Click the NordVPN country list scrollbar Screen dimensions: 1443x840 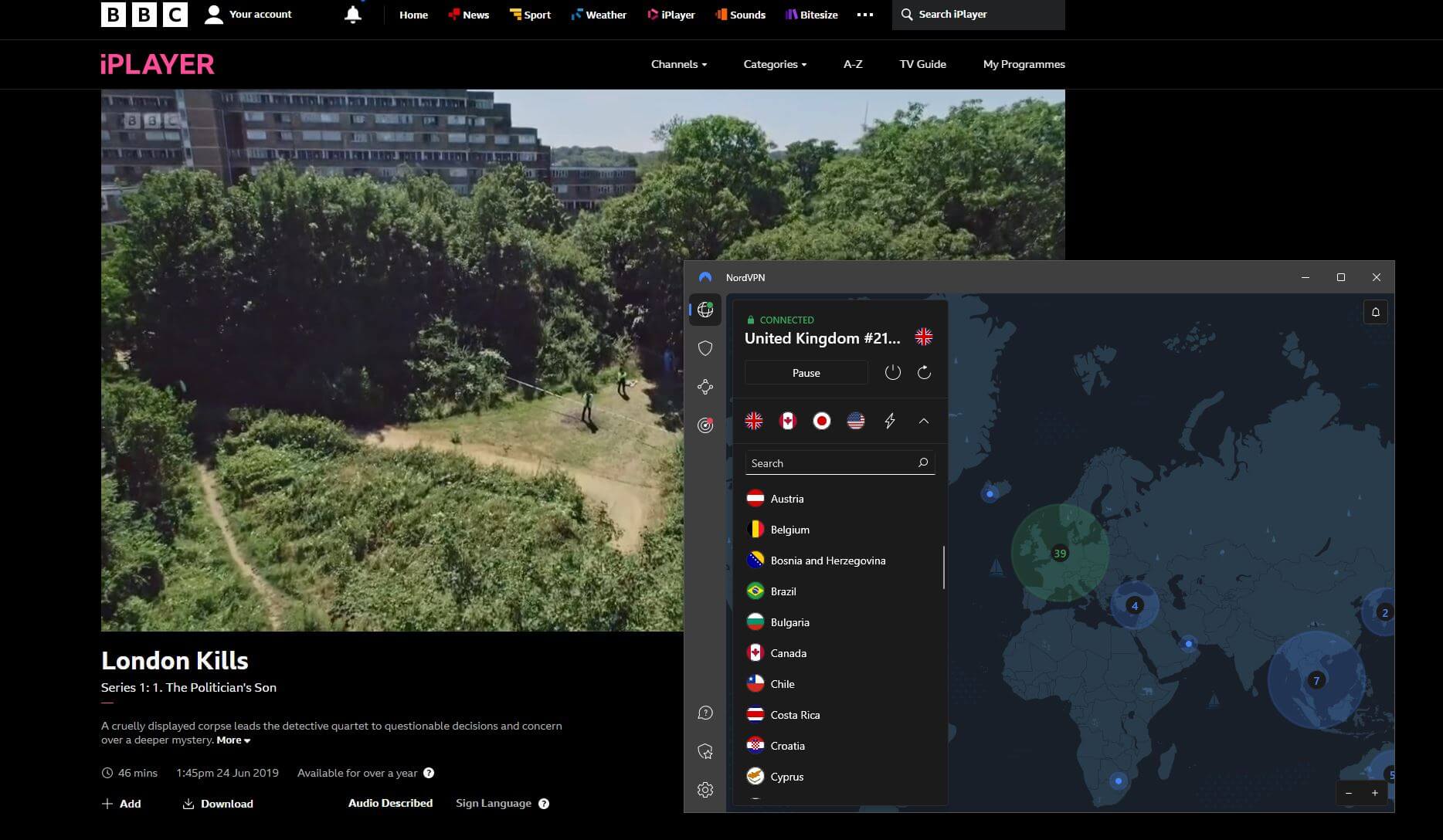pos(944,567)
